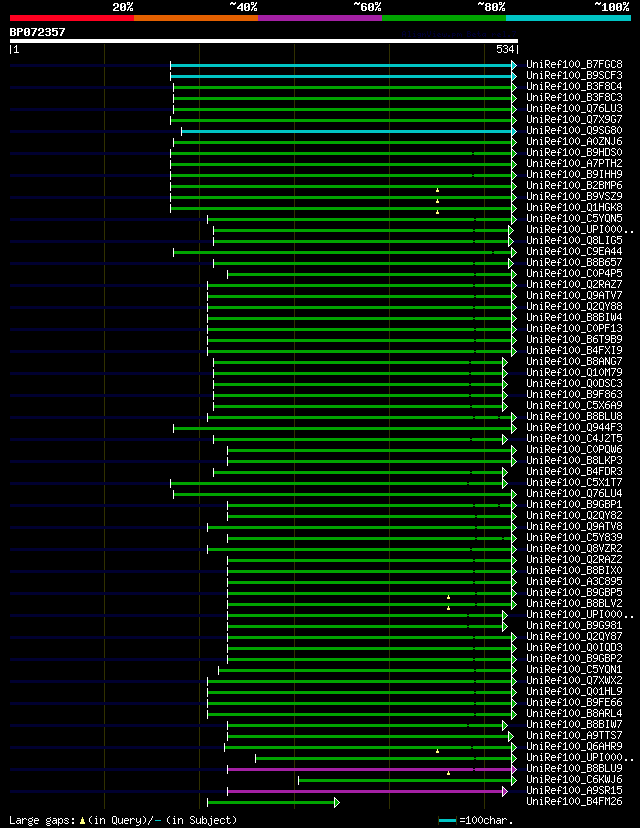Image resolution: width=640 pixels, height=828 pixels.
Task: Click hit label UniRef100_B8B657
Action: (x=574, y=262)
